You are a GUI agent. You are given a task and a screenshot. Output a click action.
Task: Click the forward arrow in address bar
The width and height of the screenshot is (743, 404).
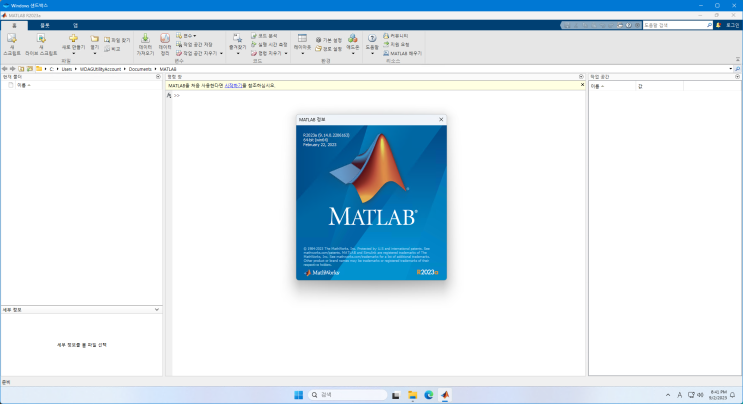[13, 69]
